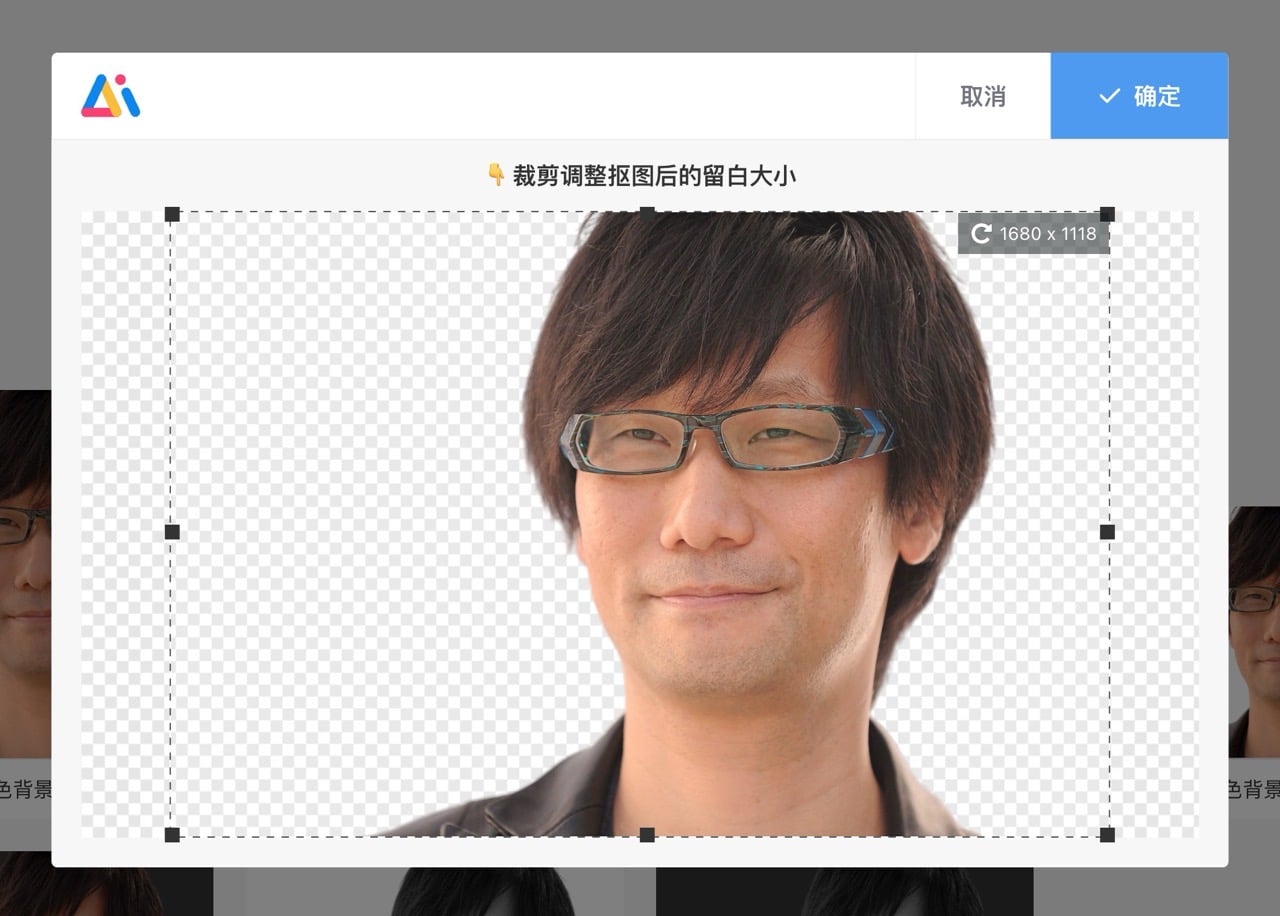Click the 取消 cancel button
1280x916 pixels.
pos(983,96)
